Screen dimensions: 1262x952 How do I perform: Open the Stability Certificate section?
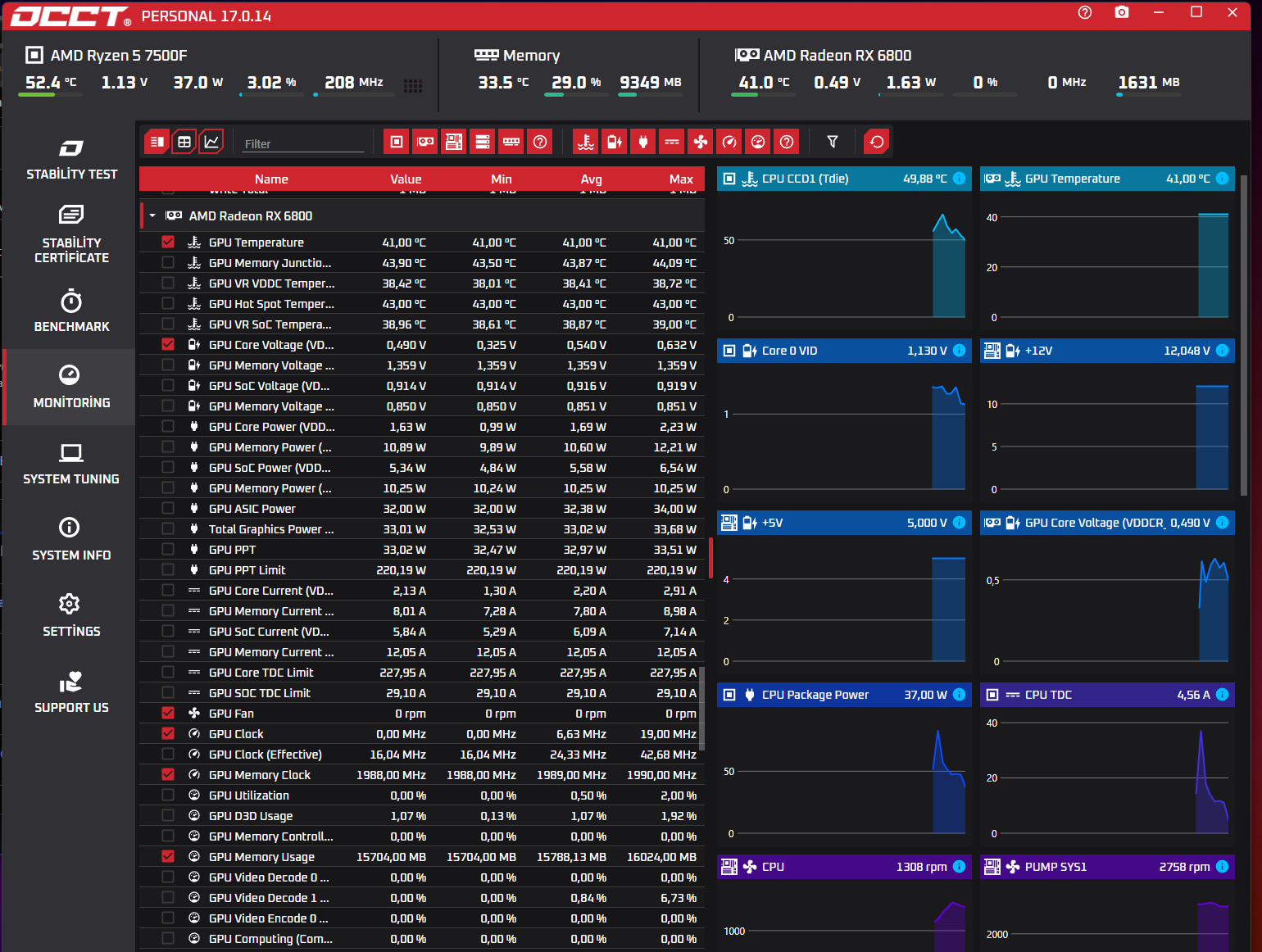[71, 234]
